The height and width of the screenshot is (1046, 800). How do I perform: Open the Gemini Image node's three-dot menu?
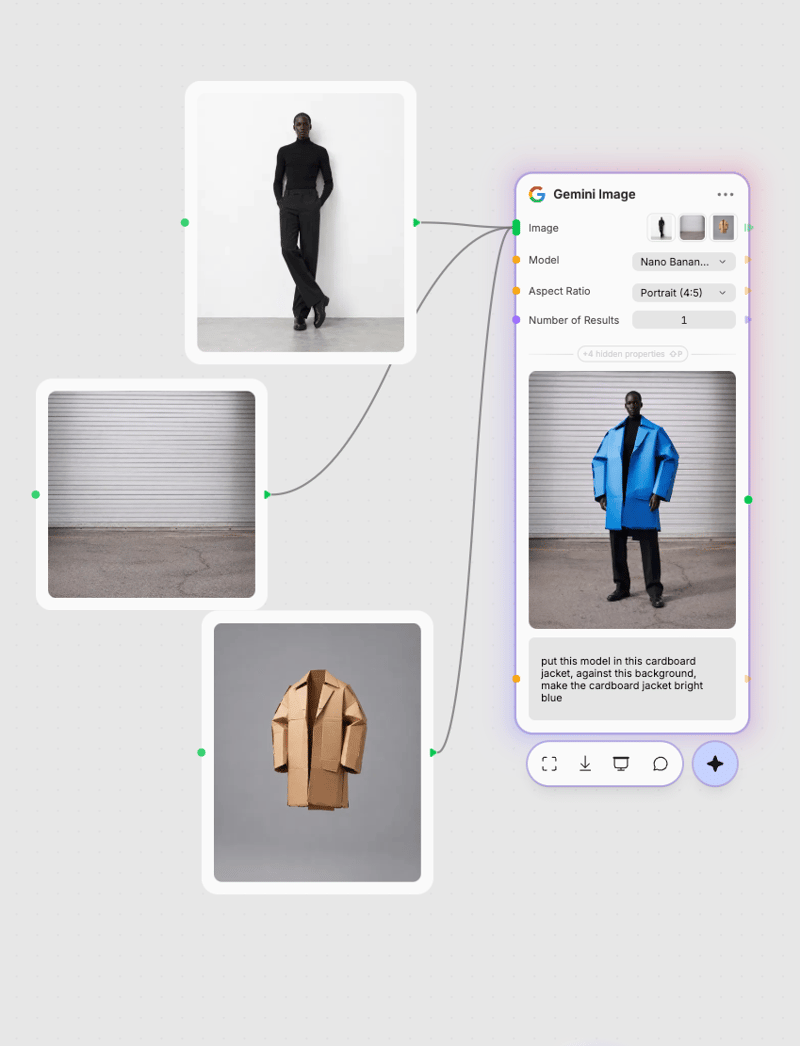point(725,195)
